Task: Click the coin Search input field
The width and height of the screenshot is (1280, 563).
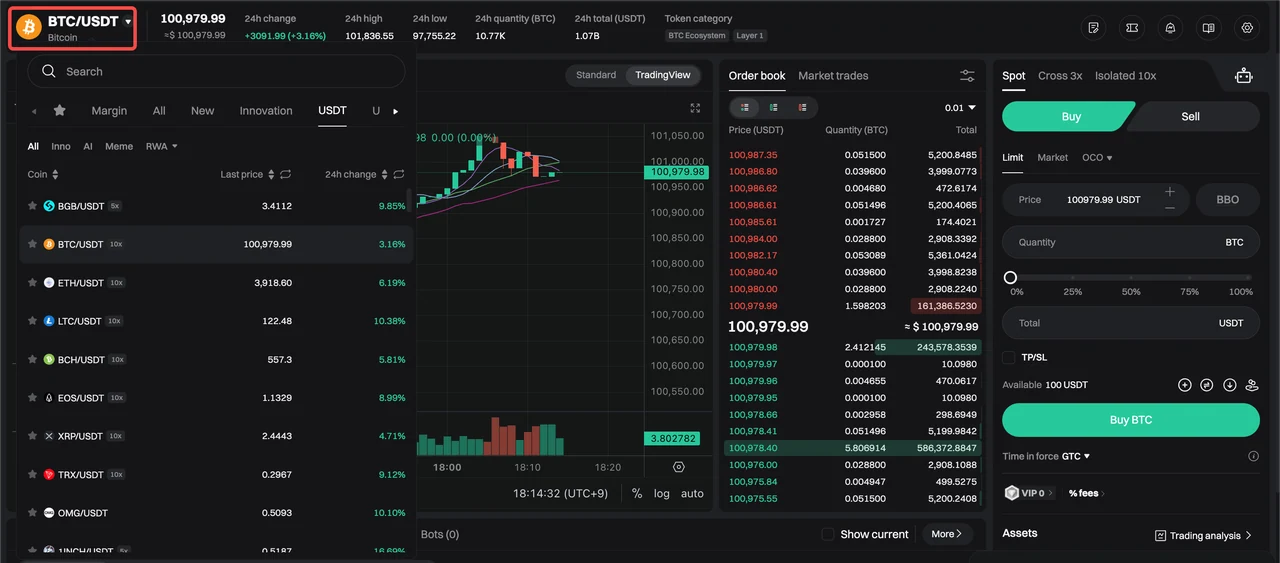Action: pos(216,71)
